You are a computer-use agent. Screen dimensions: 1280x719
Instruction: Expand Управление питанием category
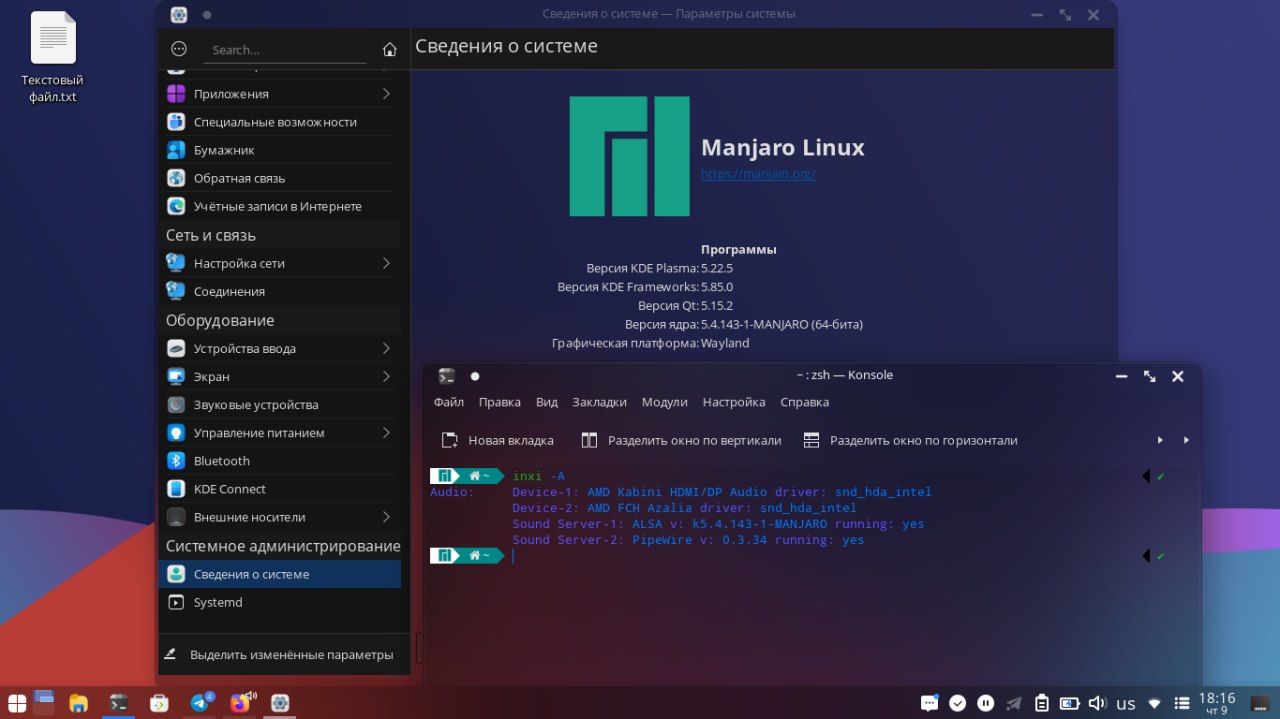279,433
